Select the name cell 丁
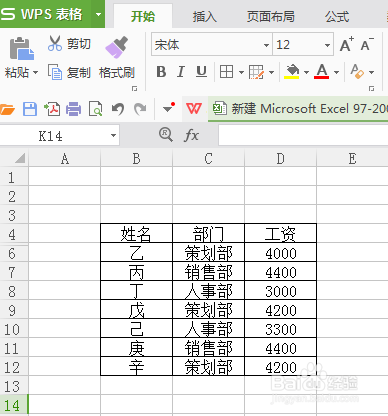 pyautogui.click(x=137, y=291)
